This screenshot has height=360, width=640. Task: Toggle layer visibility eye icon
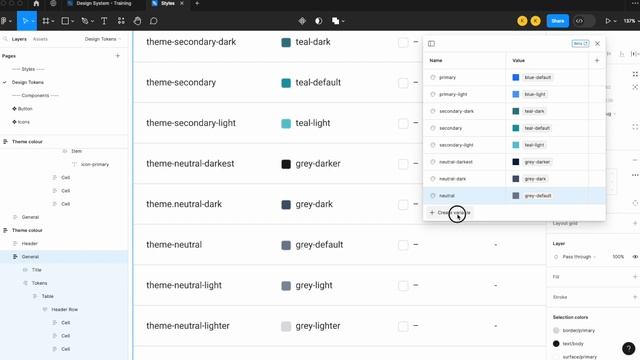point(635,257)
